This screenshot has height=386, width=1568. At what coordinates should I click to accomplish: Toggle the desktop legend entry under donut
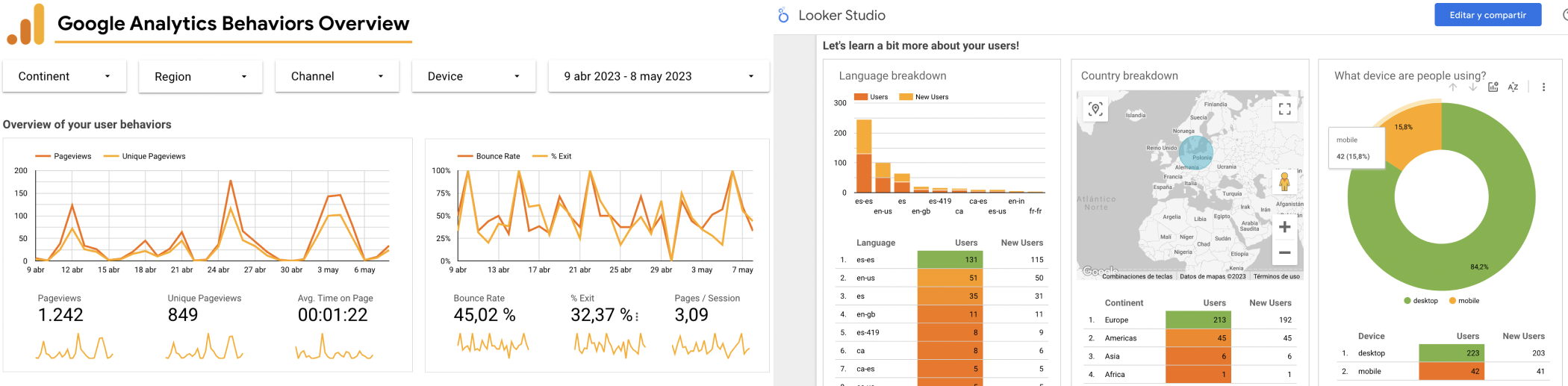click(1421, 301)
